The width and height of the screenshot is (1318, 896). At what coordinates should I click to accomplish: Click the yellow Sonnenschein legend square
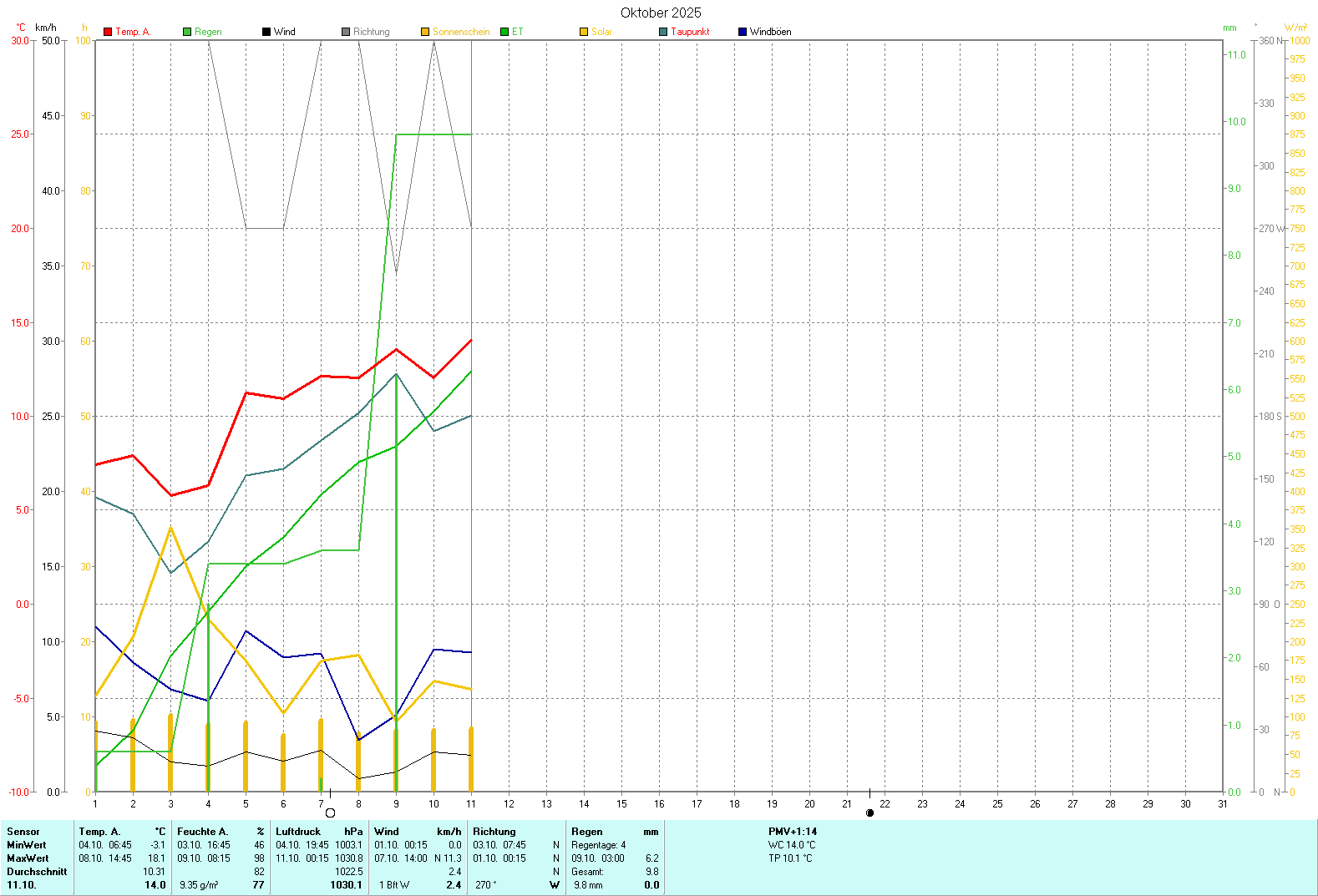(x=425, y=32)
